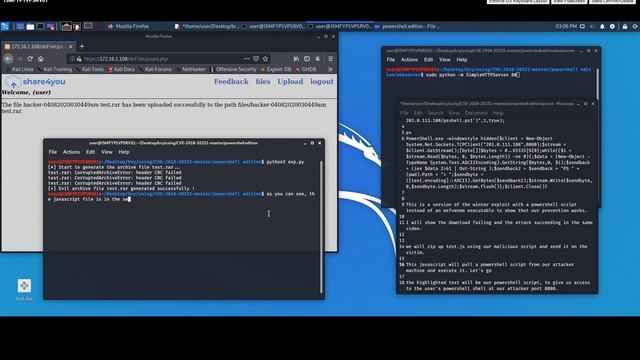
Task: Open the Kali Tools bookmark
Action: pyautogui.click(x=89, y=69)
